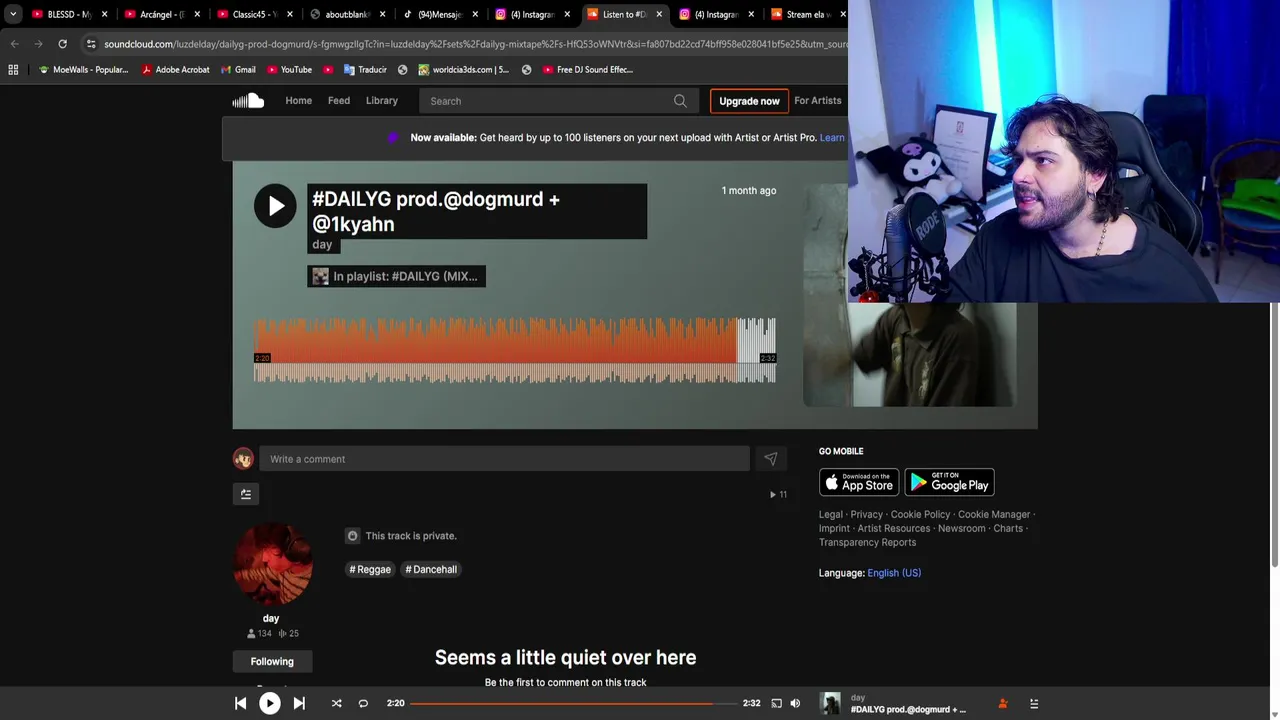1280x720 pixels.
Task: Click the progress bar in bottom player
Action: tap(573, 703)
